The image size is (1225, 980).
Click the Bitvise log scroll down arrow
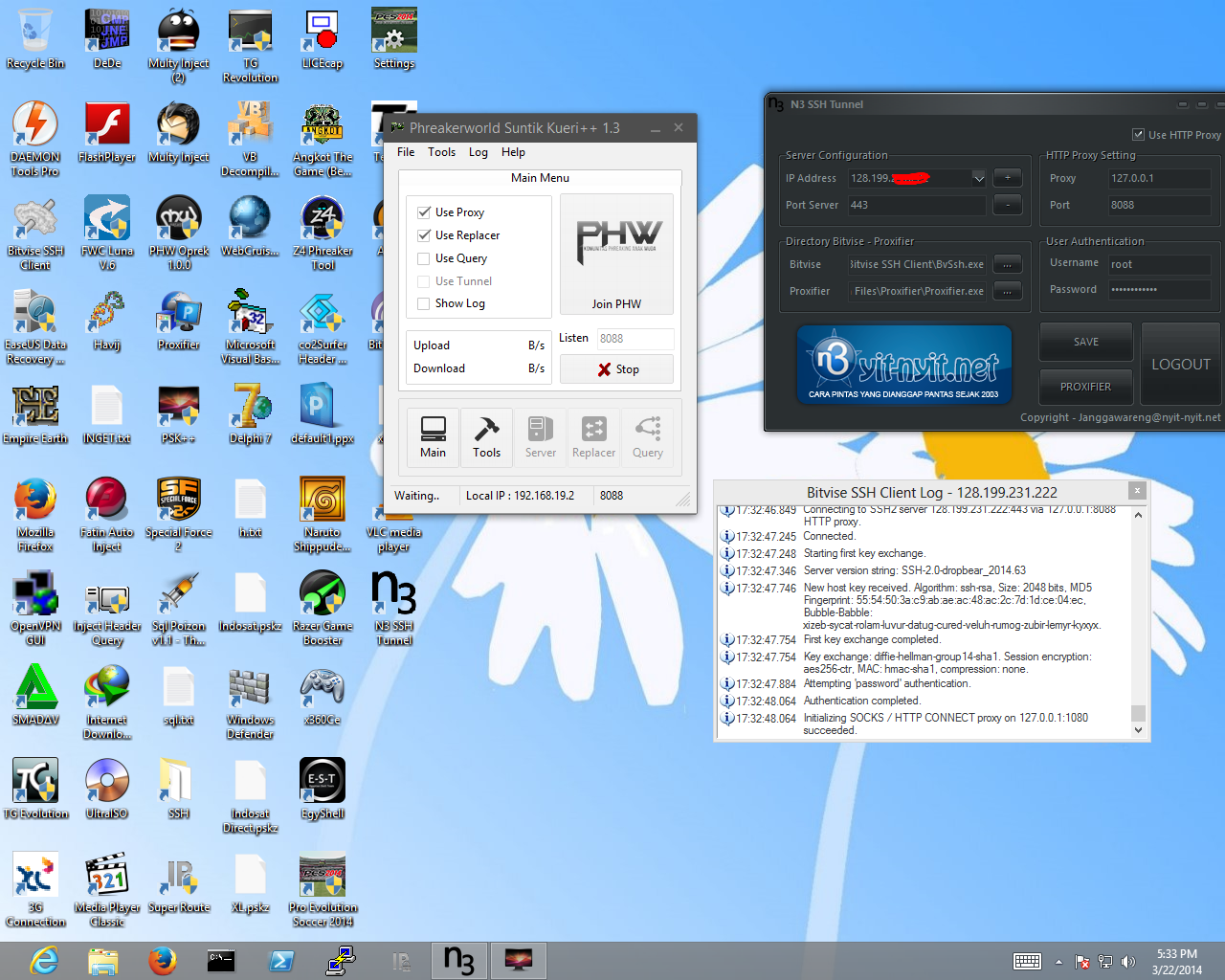click(x=1138, y=730)
